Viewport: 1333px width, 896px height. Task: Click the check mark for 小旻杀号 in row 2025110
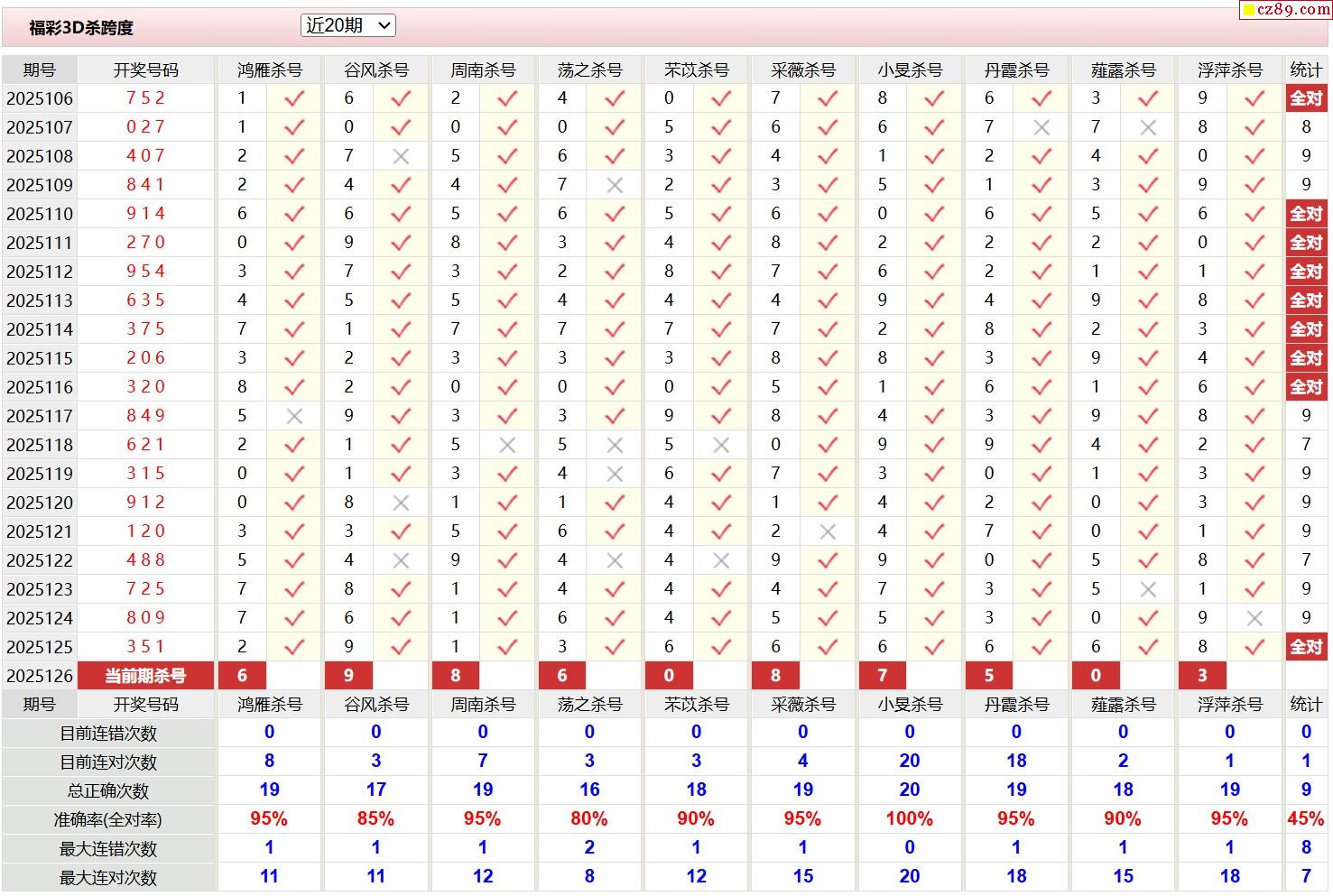934,214
